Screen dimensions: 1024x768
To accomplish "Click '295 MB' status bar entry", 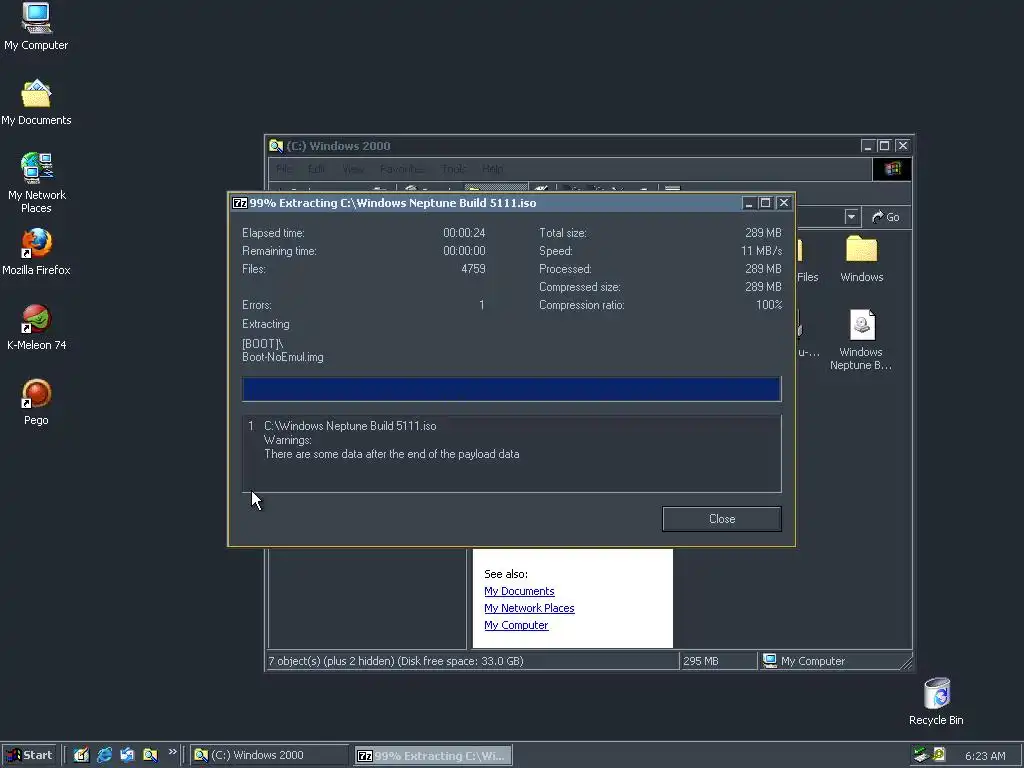I will tap(701, 661).
